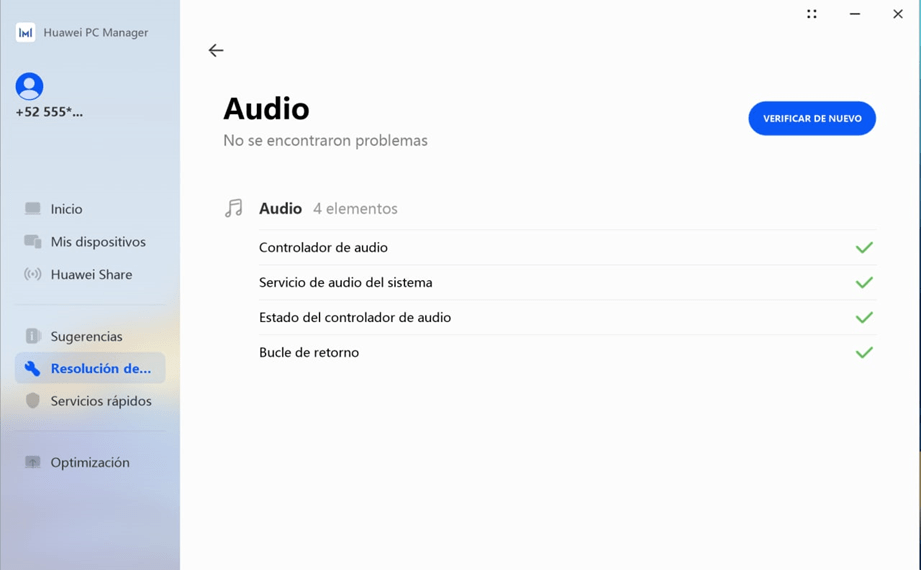Select Servicios rápidos in sidebar

coord(101,401)
